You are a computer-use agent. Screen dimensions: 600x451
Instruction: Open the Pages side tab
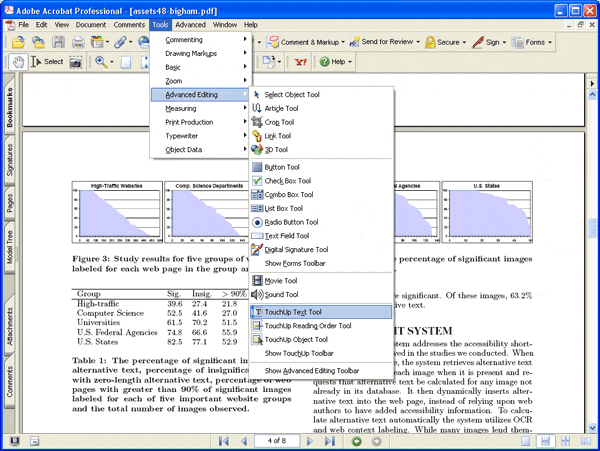pos(10,203)
